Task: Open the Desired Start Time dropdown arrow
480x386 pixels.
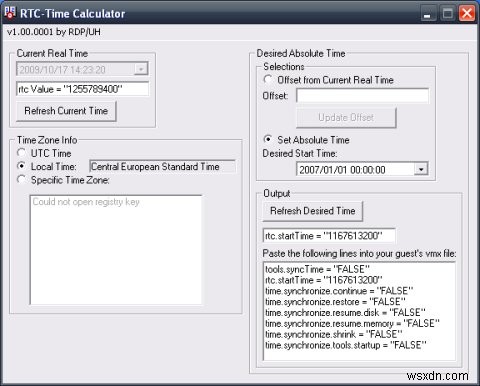Action: [421, 169]
